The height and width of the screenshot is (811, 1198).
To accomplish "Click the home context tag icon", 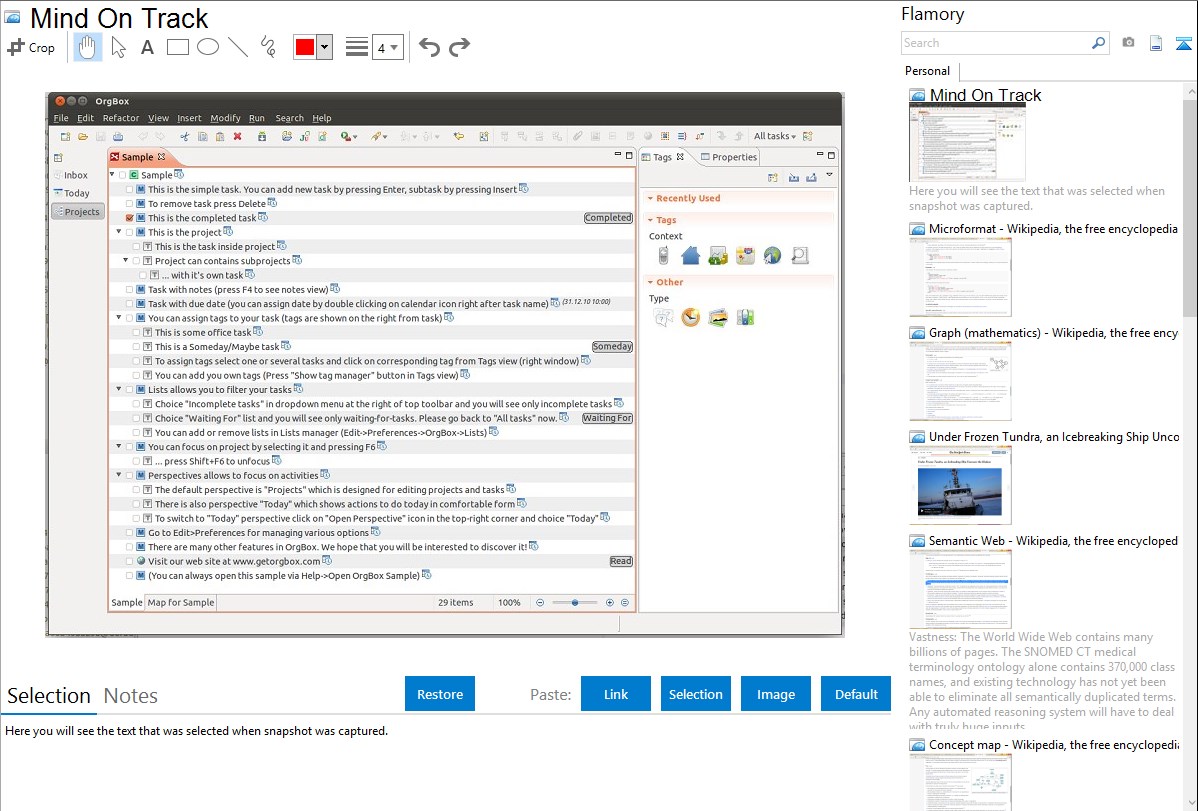I will click(x=691, y=256).
